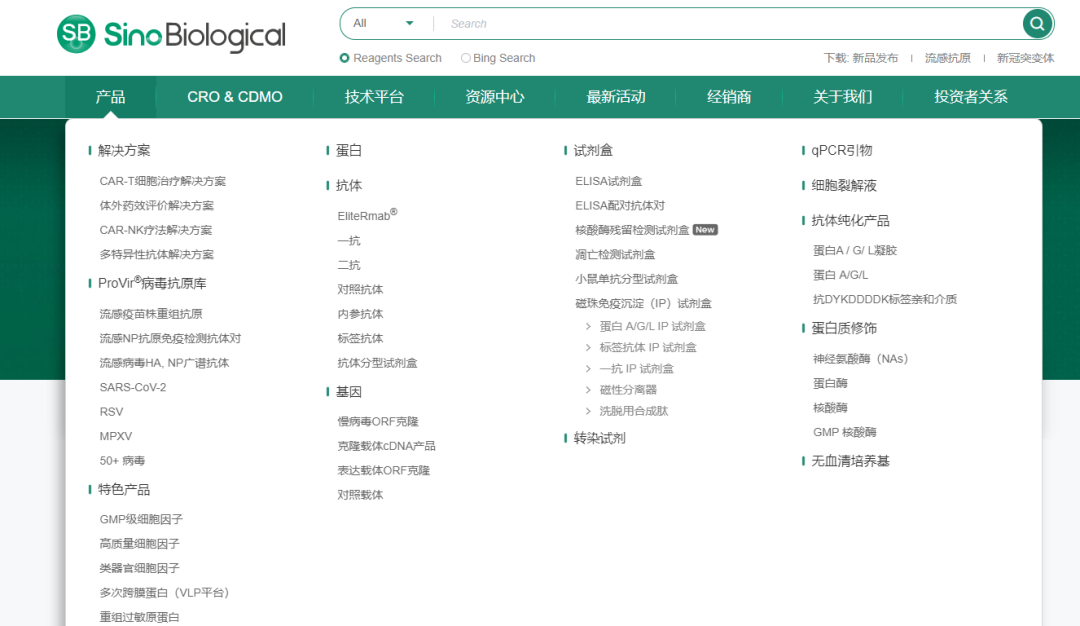Open the 50+ 病毒 link
1080x626 pixels.
coord(122,461)
